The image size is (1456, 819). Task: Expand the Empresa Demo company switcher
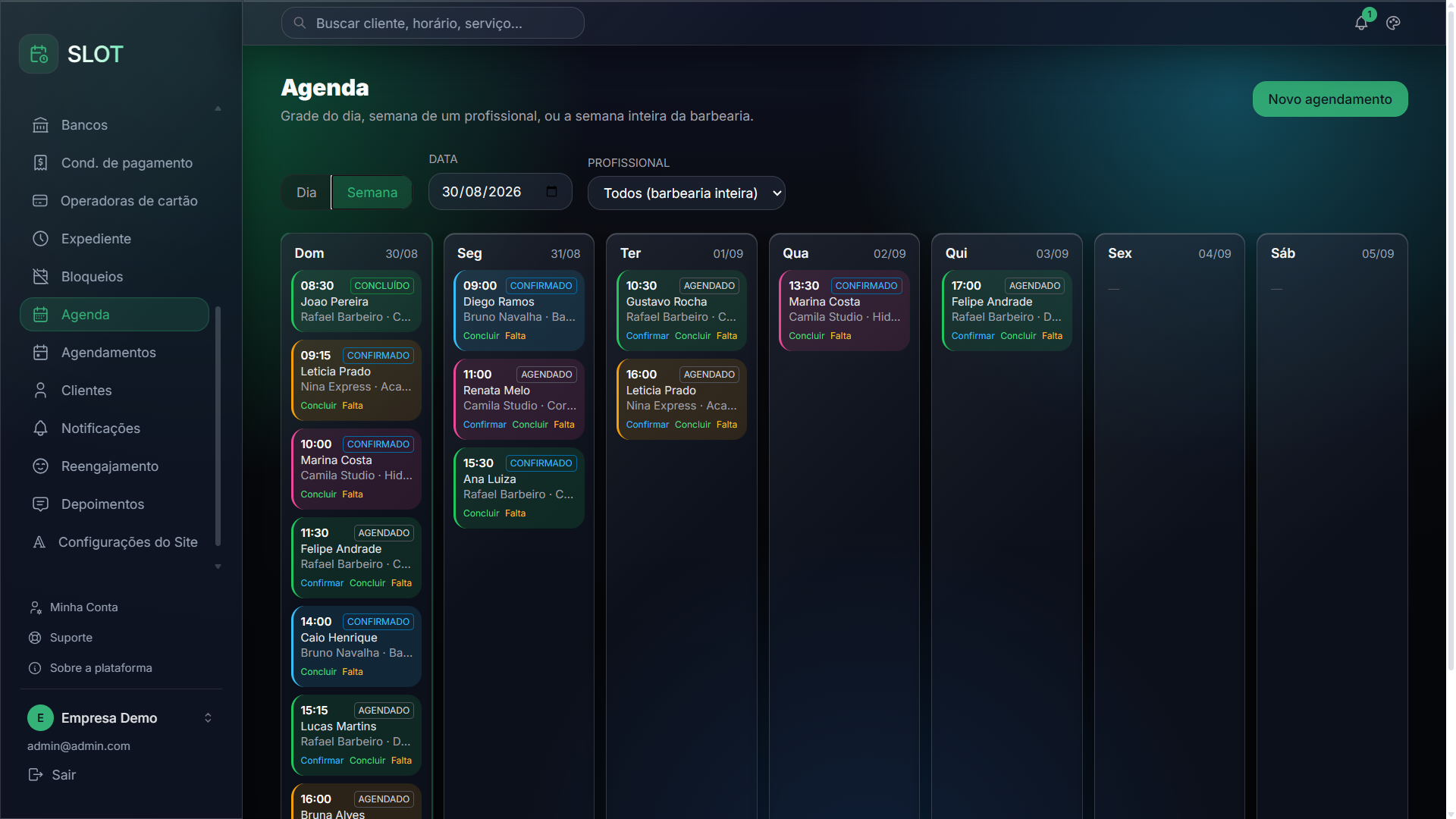tap(208, 717)
